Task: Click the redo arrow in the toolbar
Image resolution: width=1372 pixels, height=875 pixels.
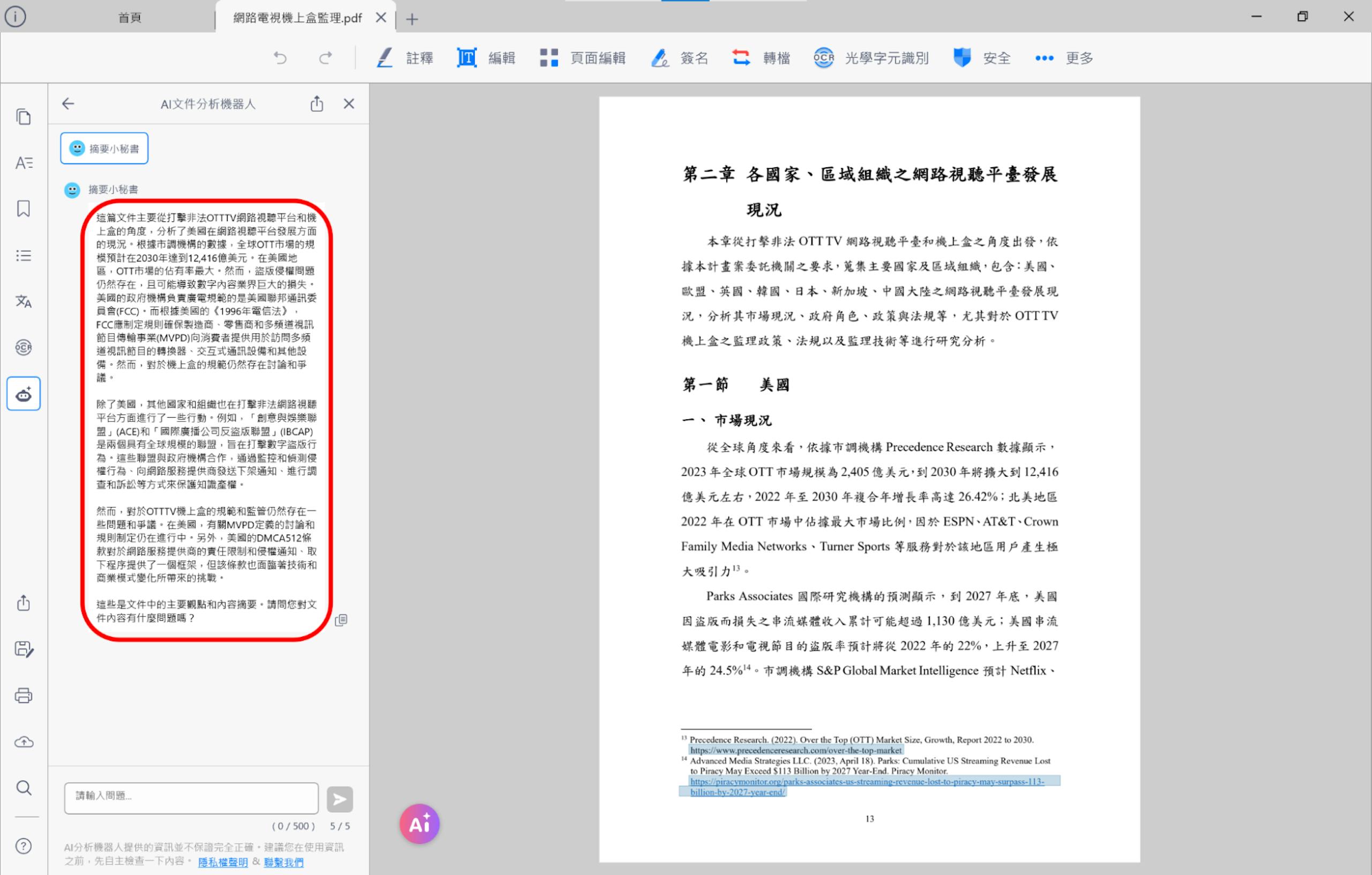Action: tap(325, 57)
